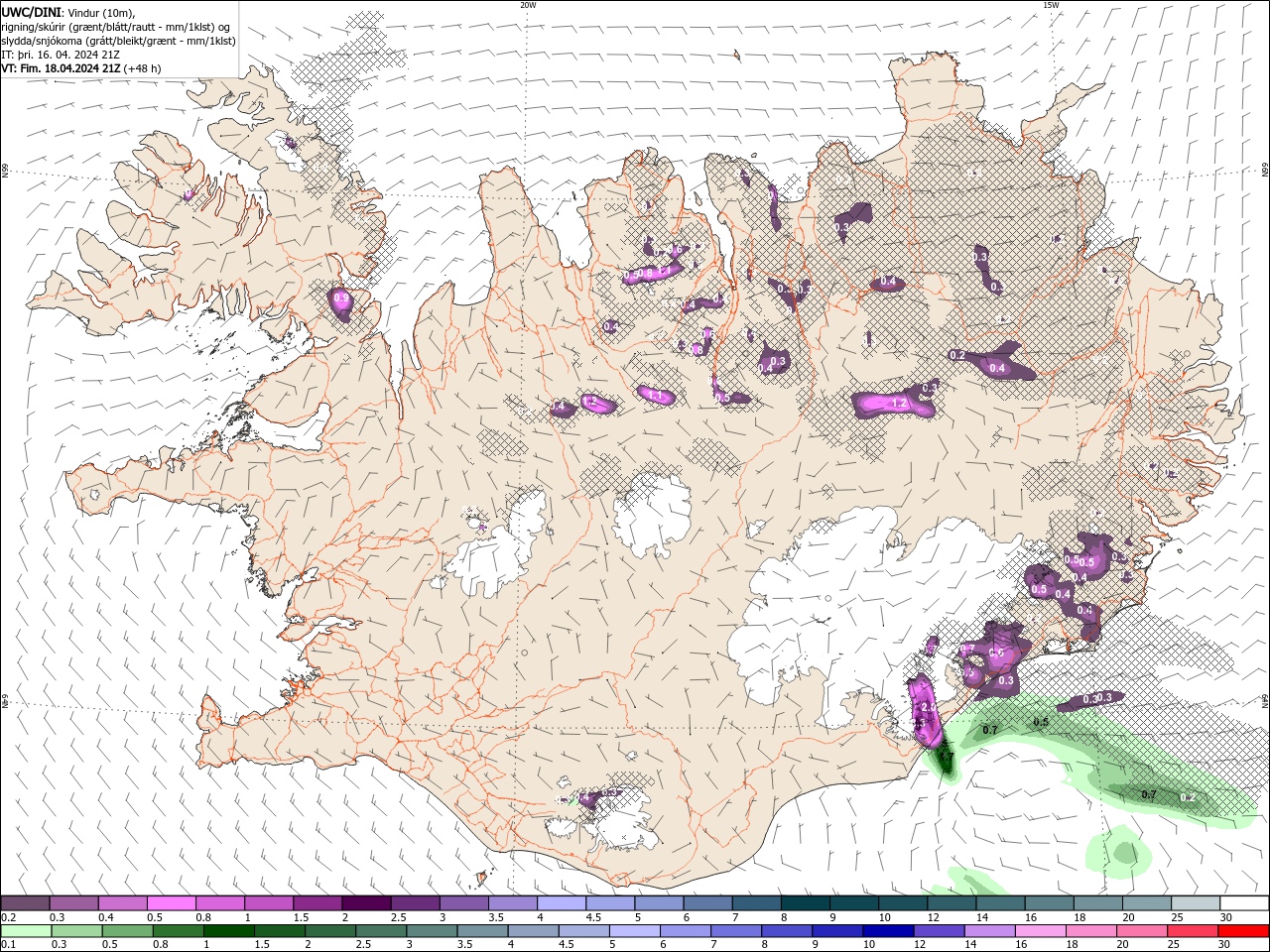Click the 25 red-pink swatch in rain scale
This screenshot has height=952, width=1270.
[x=1192, y=931]
